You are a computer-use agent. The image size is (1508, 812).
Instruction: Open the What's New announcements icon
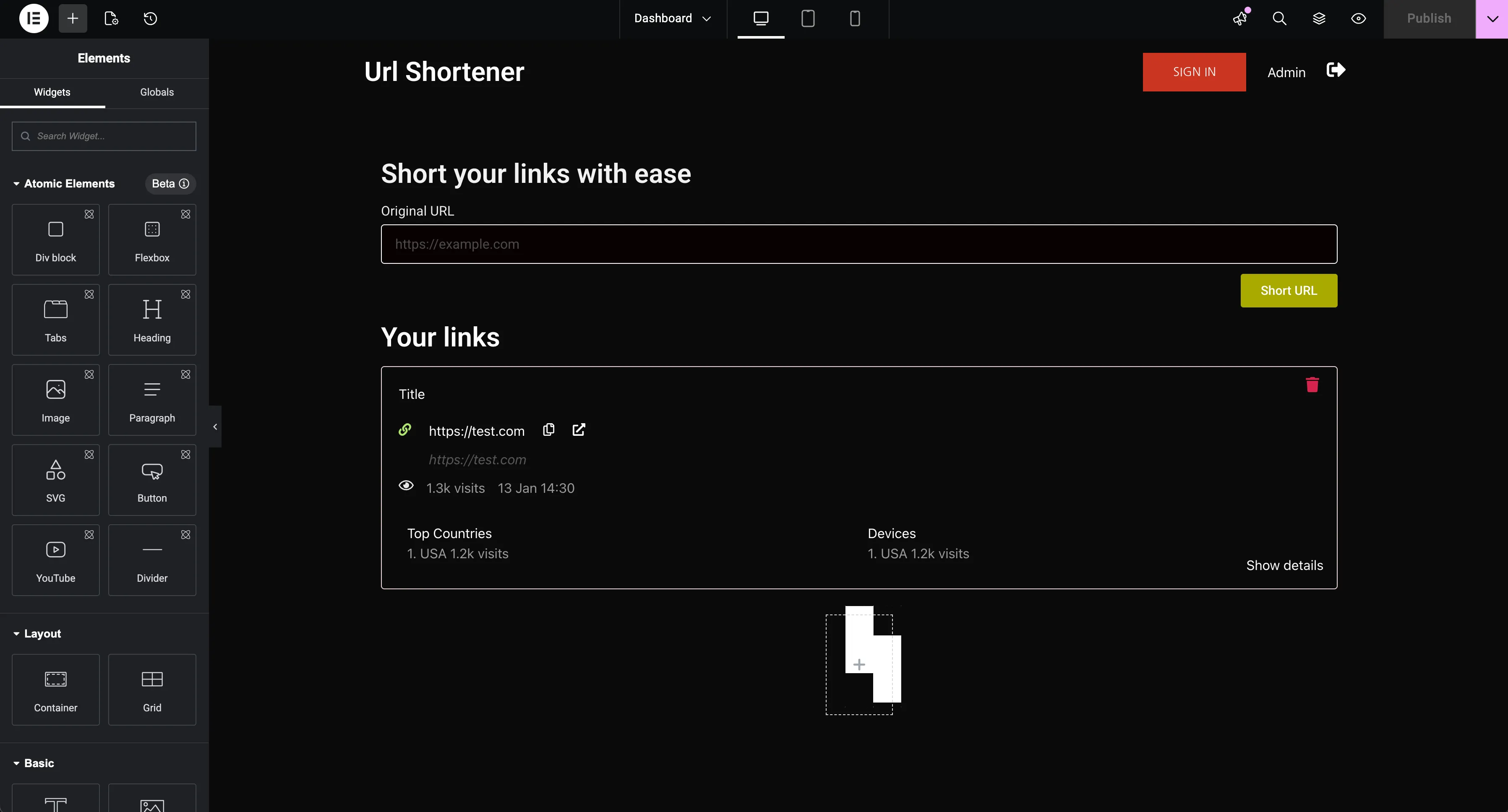tap(1239, 18)
